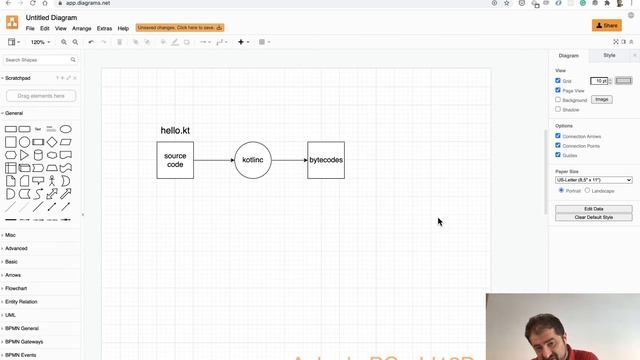Enable the Background checkbox

click(558, 100)
